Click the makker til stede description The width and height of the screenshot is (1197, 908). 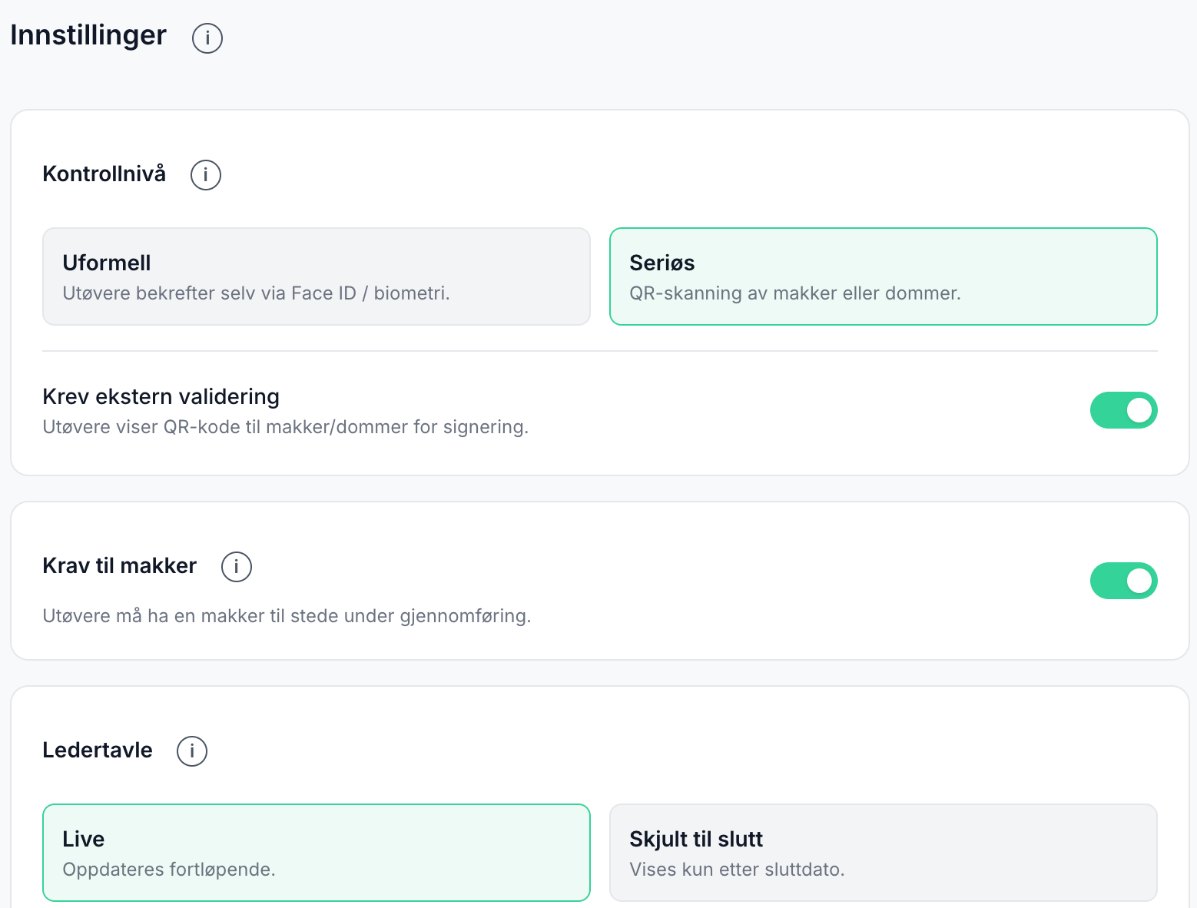point(286,616)
